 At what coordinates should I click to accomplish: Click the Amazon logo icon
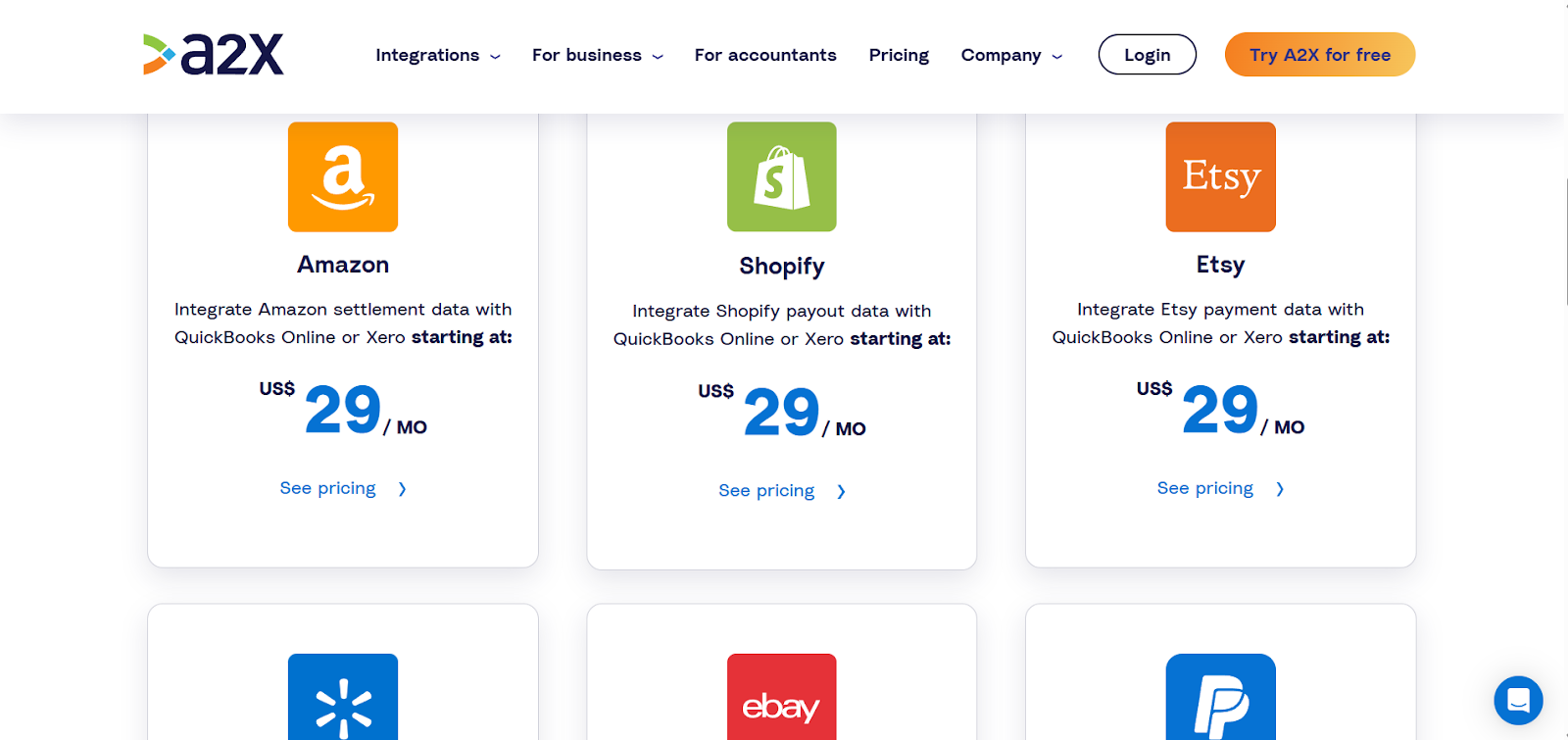[343, 176]
